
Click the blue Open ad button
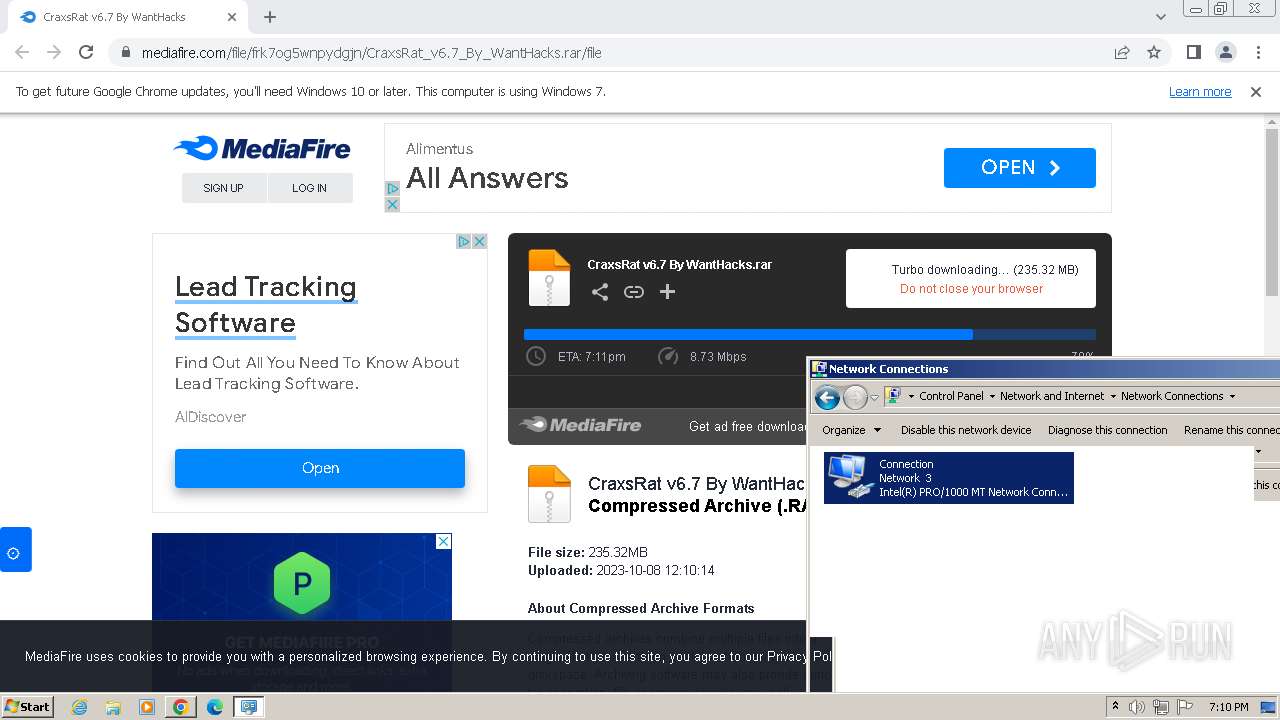coord(320,468)
